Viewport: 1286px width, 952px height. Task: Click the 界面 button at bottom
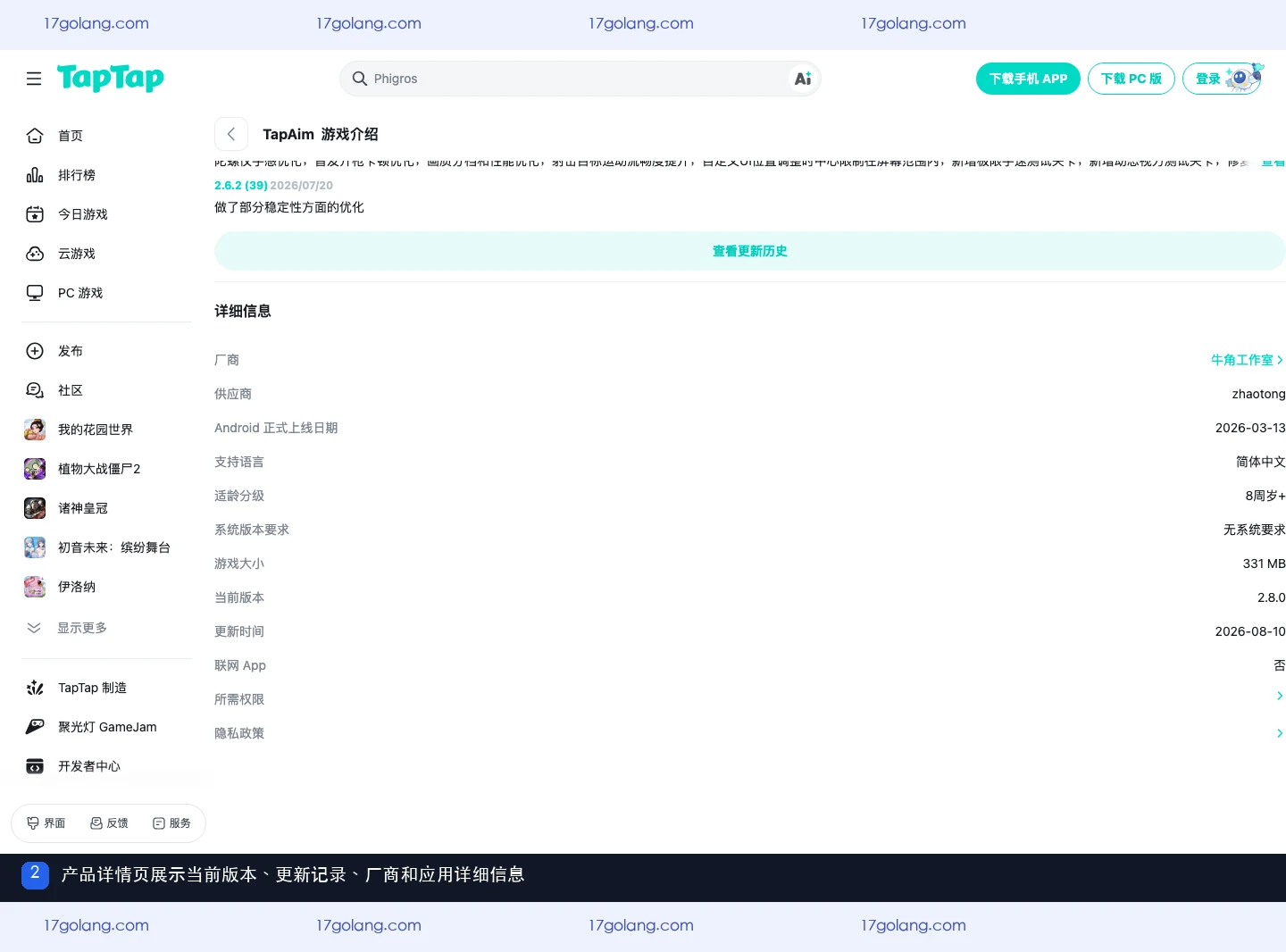[x=46, y=823]
